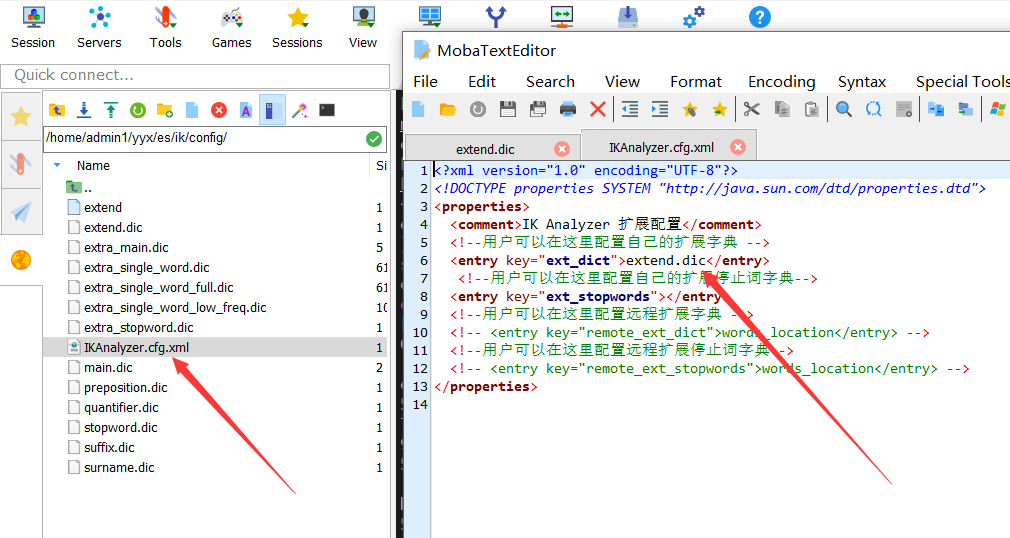Image resolution: width=1010 pixels, height=538 pixels.
Task: Close the extend.dic tab
Action: pyautogui.click(x=562, y=149)
